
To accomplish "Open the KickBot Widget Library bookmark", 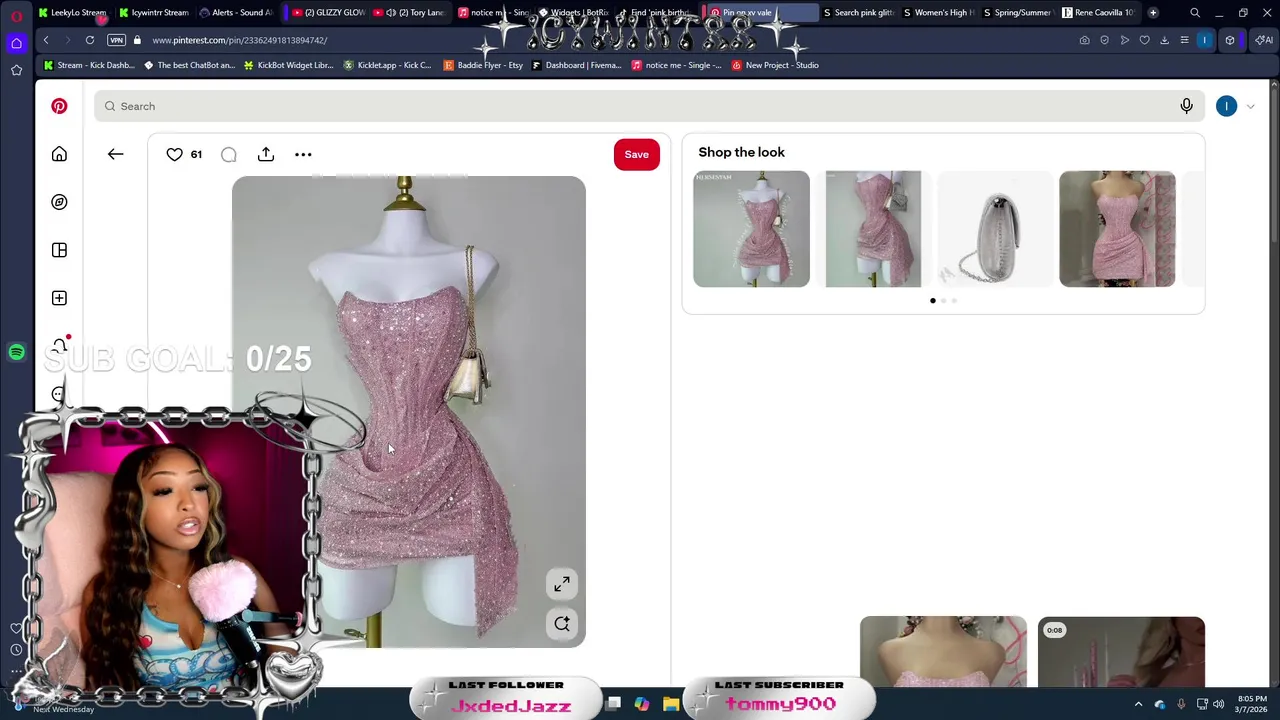I will (288, 65).
